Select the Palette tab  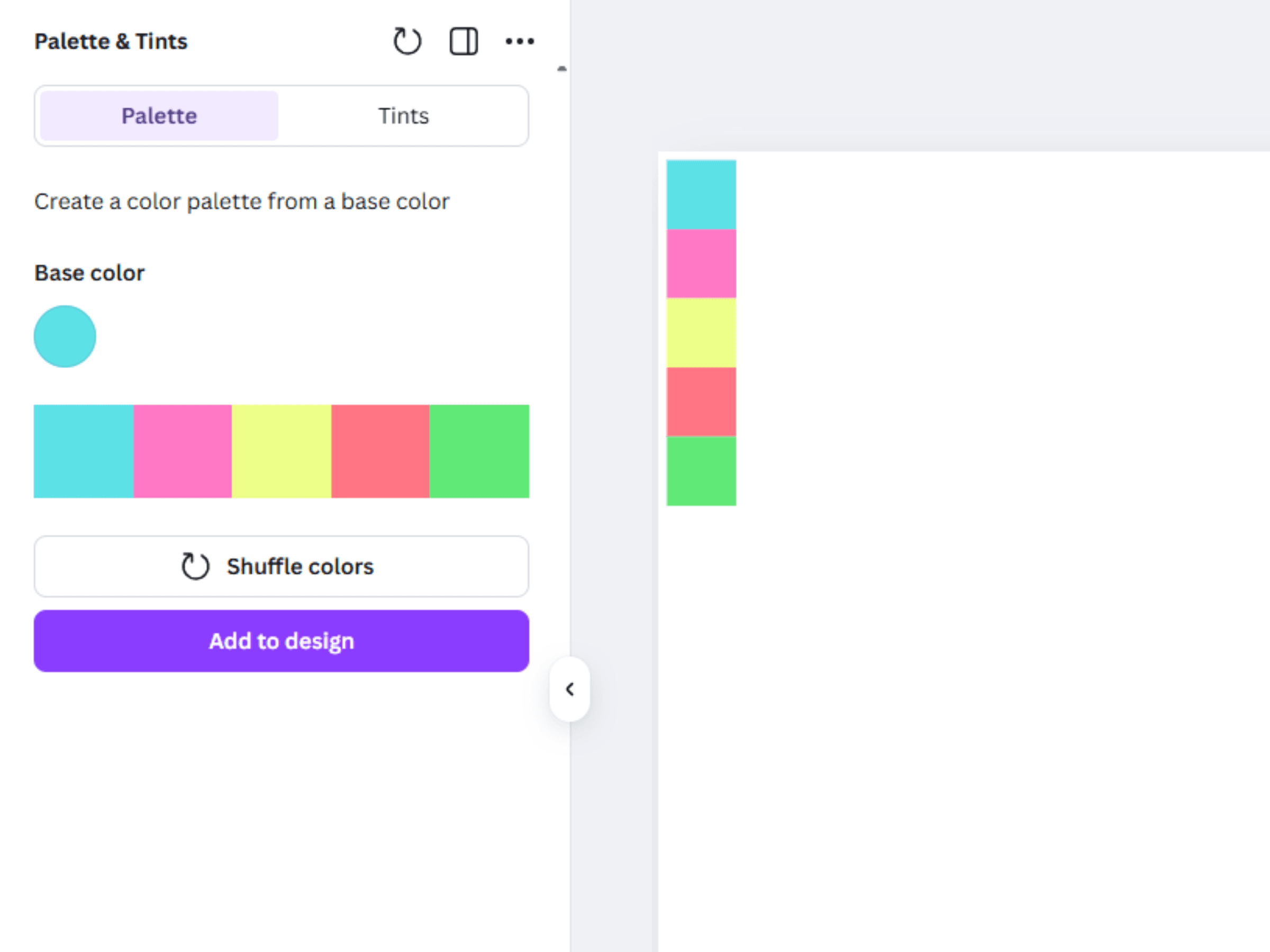tap(158, 115)
